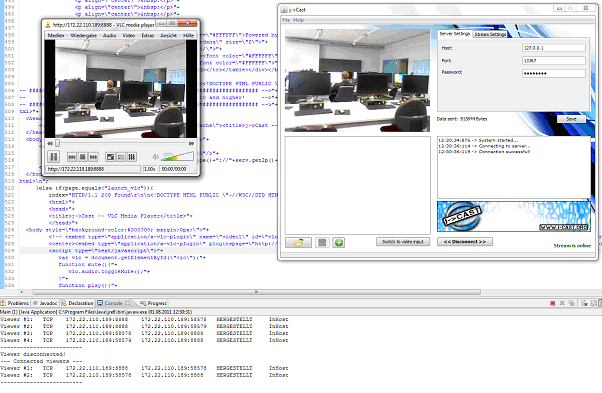Image resolution: width=602 pixels, height=393 pixels.
Task: Select the Server Settings tab
Action: [x=455, y=34]
